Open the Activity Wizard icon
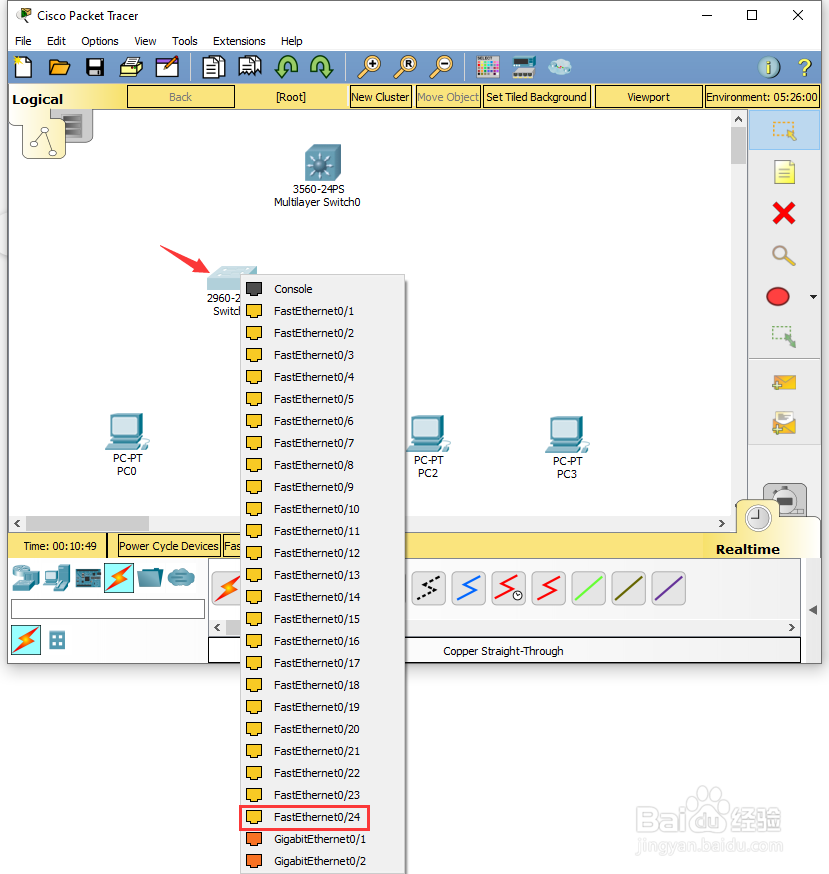Viewport: 829px width, 874px height. [167, 67]
